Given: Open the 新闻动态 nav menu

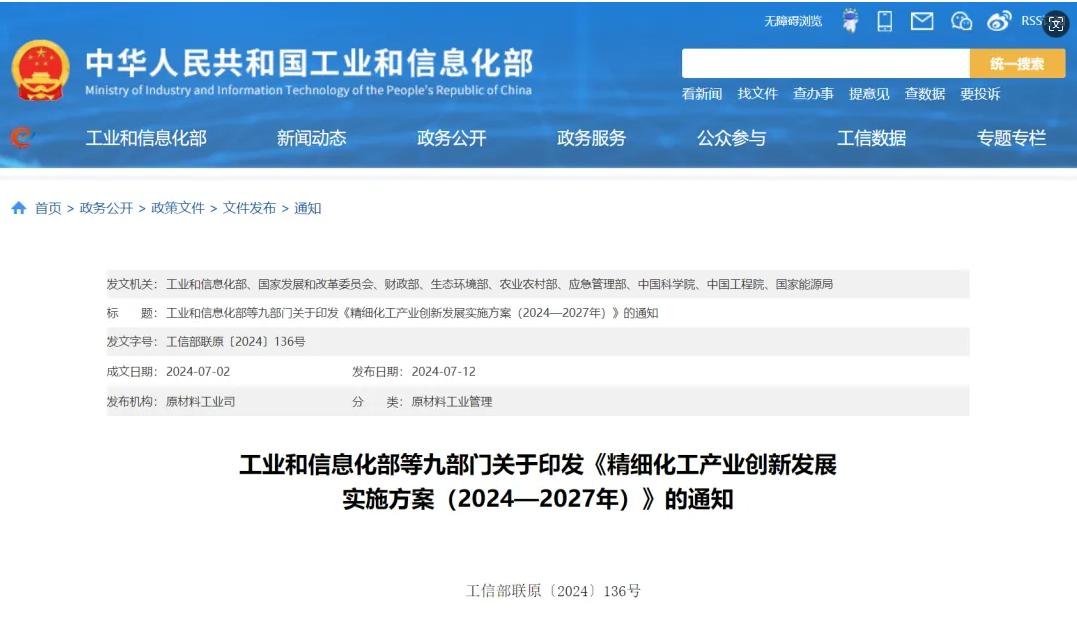Looking at the screenshot, I should click(x=311, y=138).
